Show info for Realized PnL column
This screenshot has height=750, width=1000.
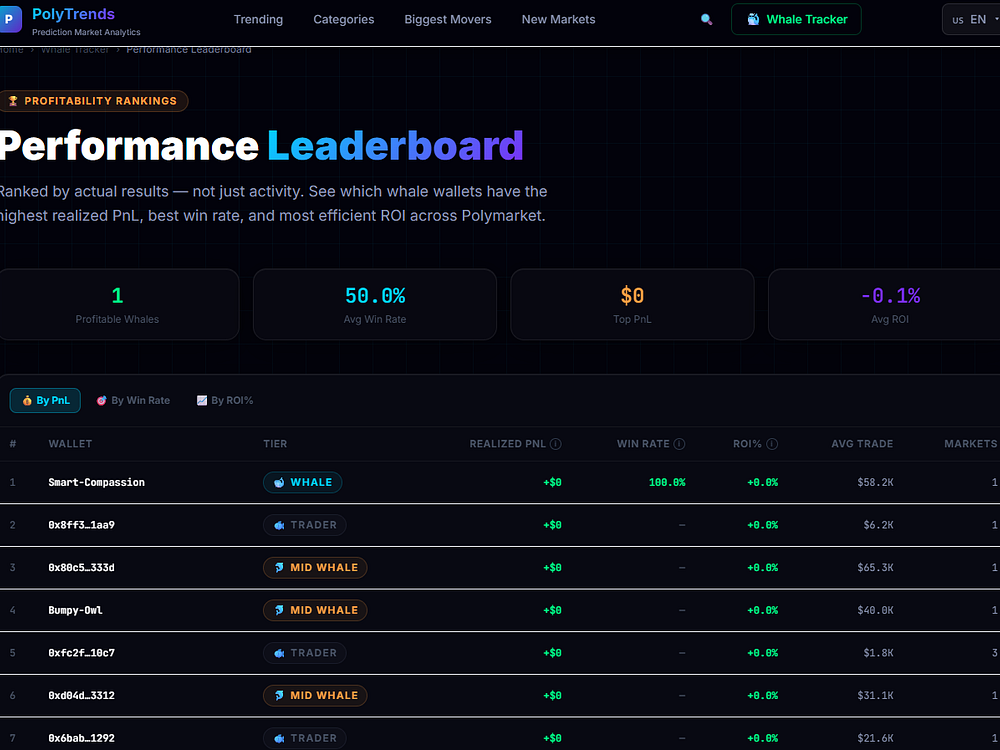click(555, 444)
